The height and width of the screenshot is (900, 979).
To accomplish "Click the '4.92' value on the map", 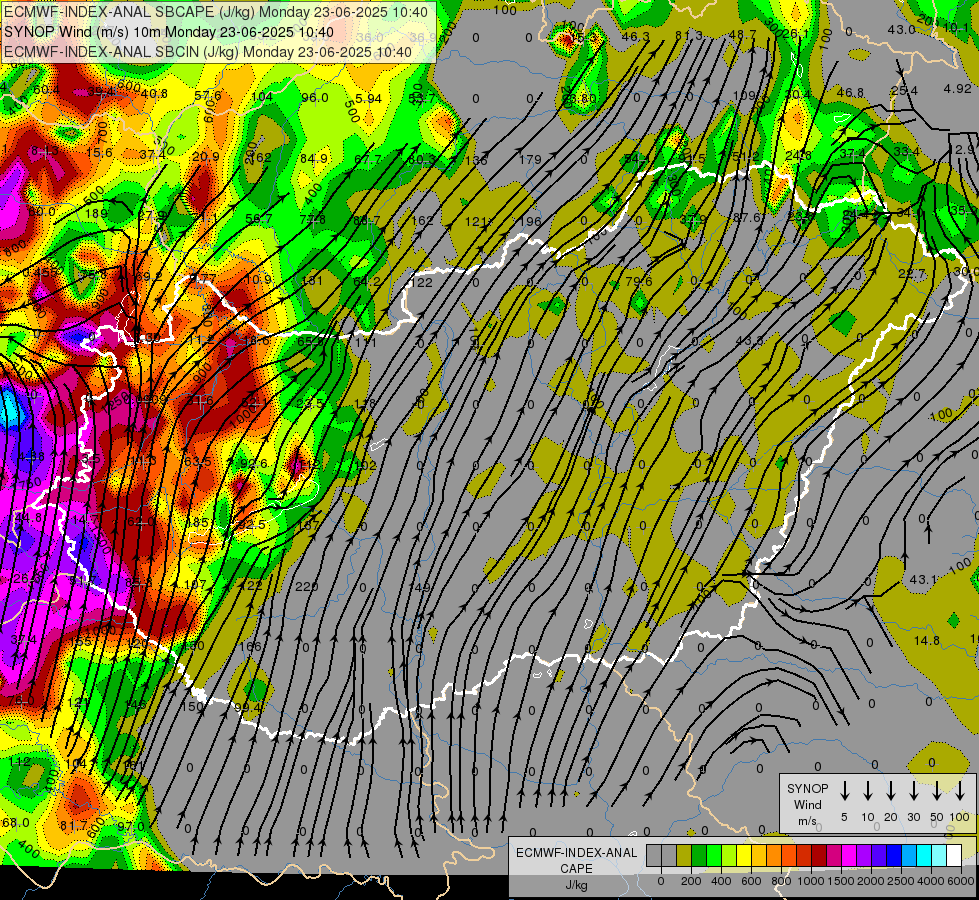I will pyautogui.click(x=957, y=88).
